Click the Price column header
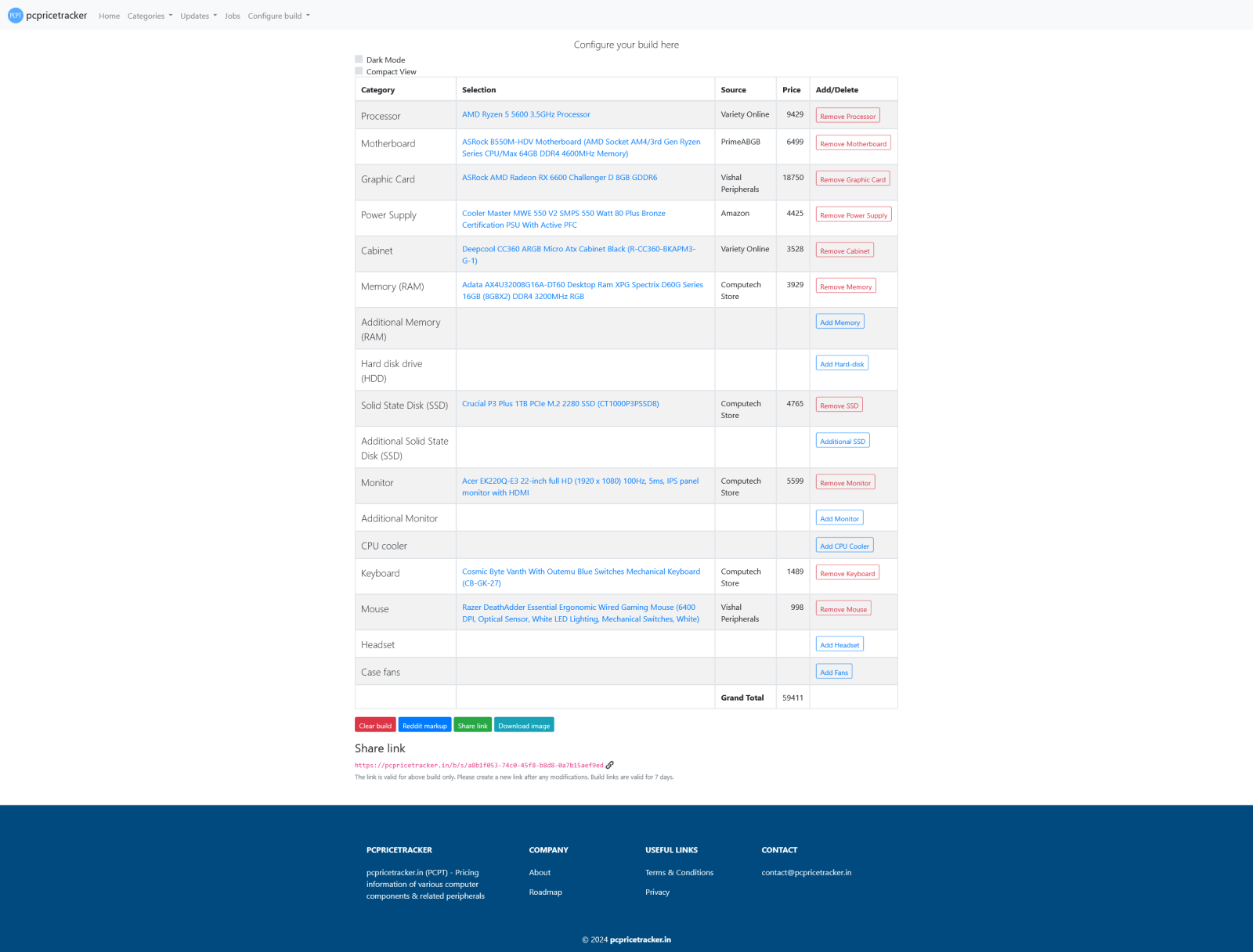This screenshot has width=1253, height=952. click(x=791, y=90)
